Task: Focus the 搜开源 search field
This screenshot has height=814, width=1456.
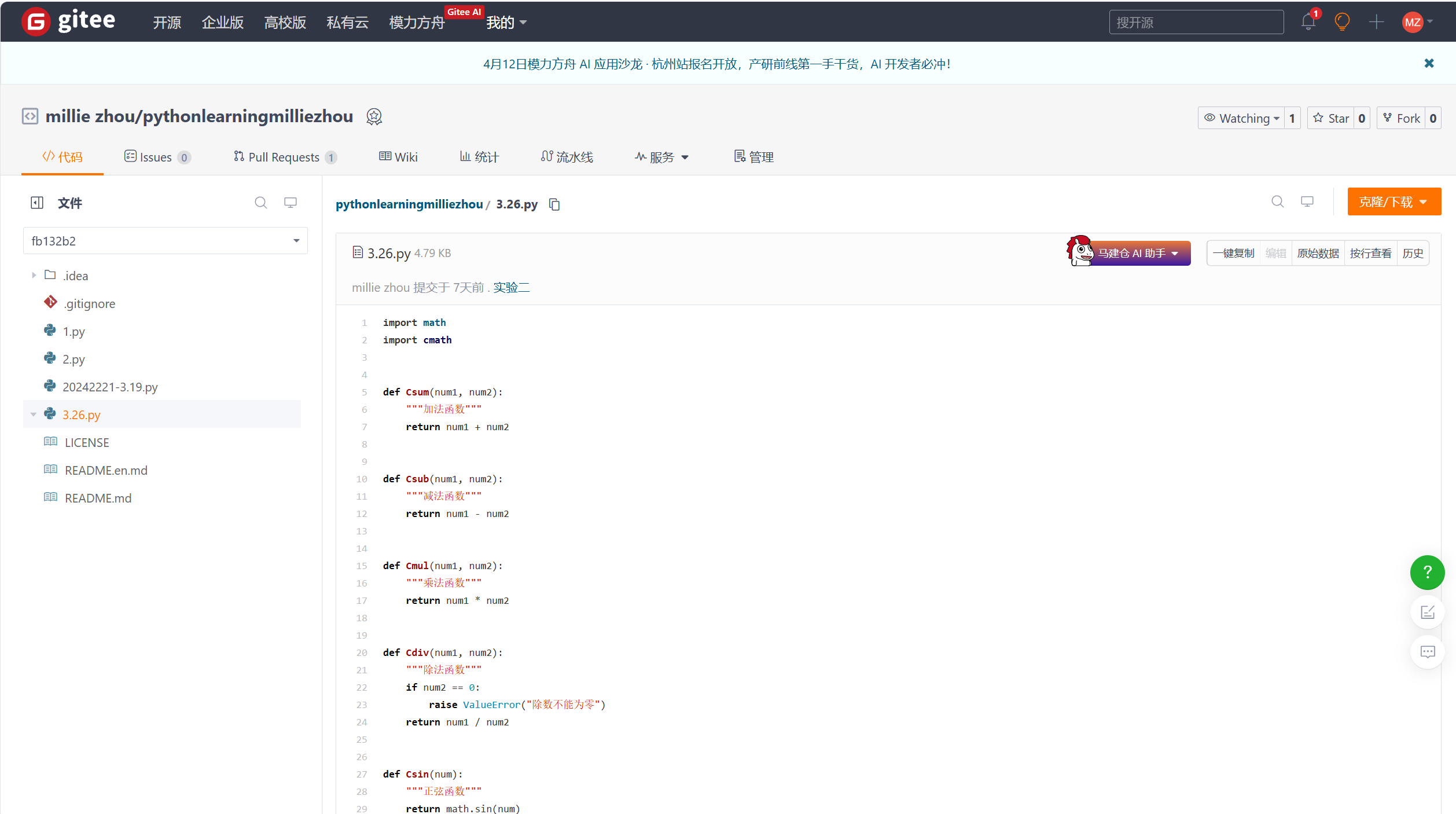Action: click(x=1196, y=23)
